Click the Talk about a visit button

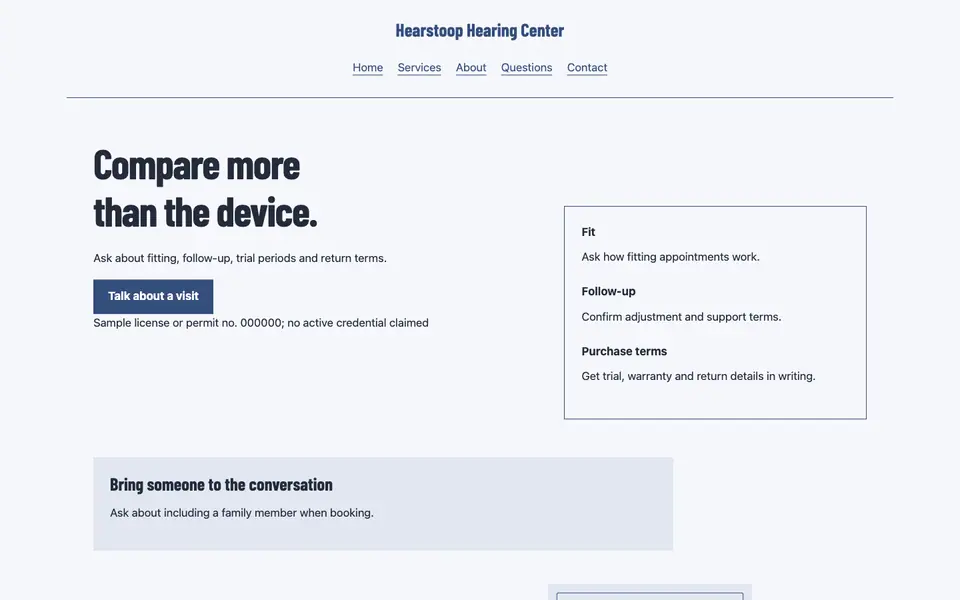153,296
